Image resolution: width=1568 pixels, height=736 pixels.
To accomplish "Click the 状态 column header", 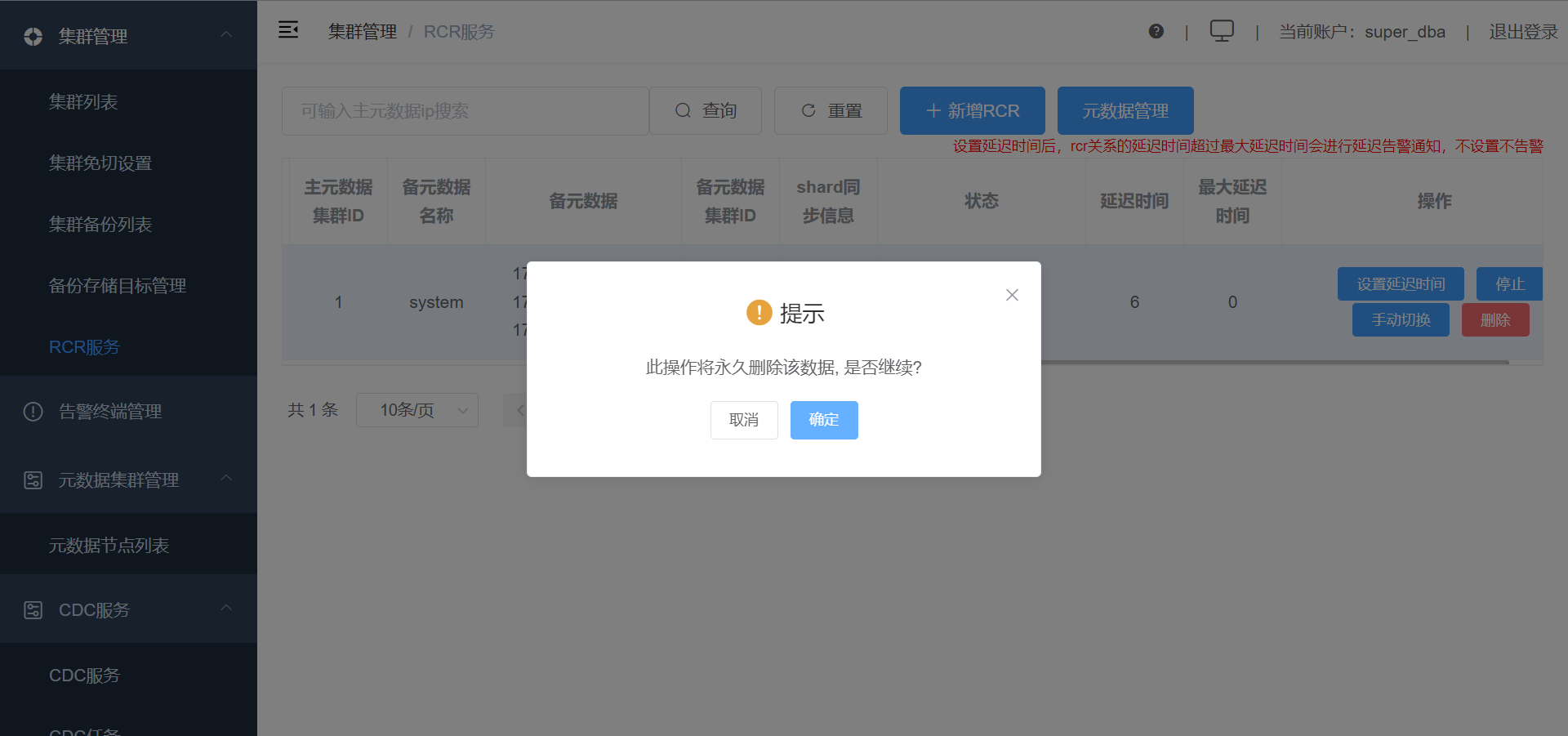I will coord(981,201).
